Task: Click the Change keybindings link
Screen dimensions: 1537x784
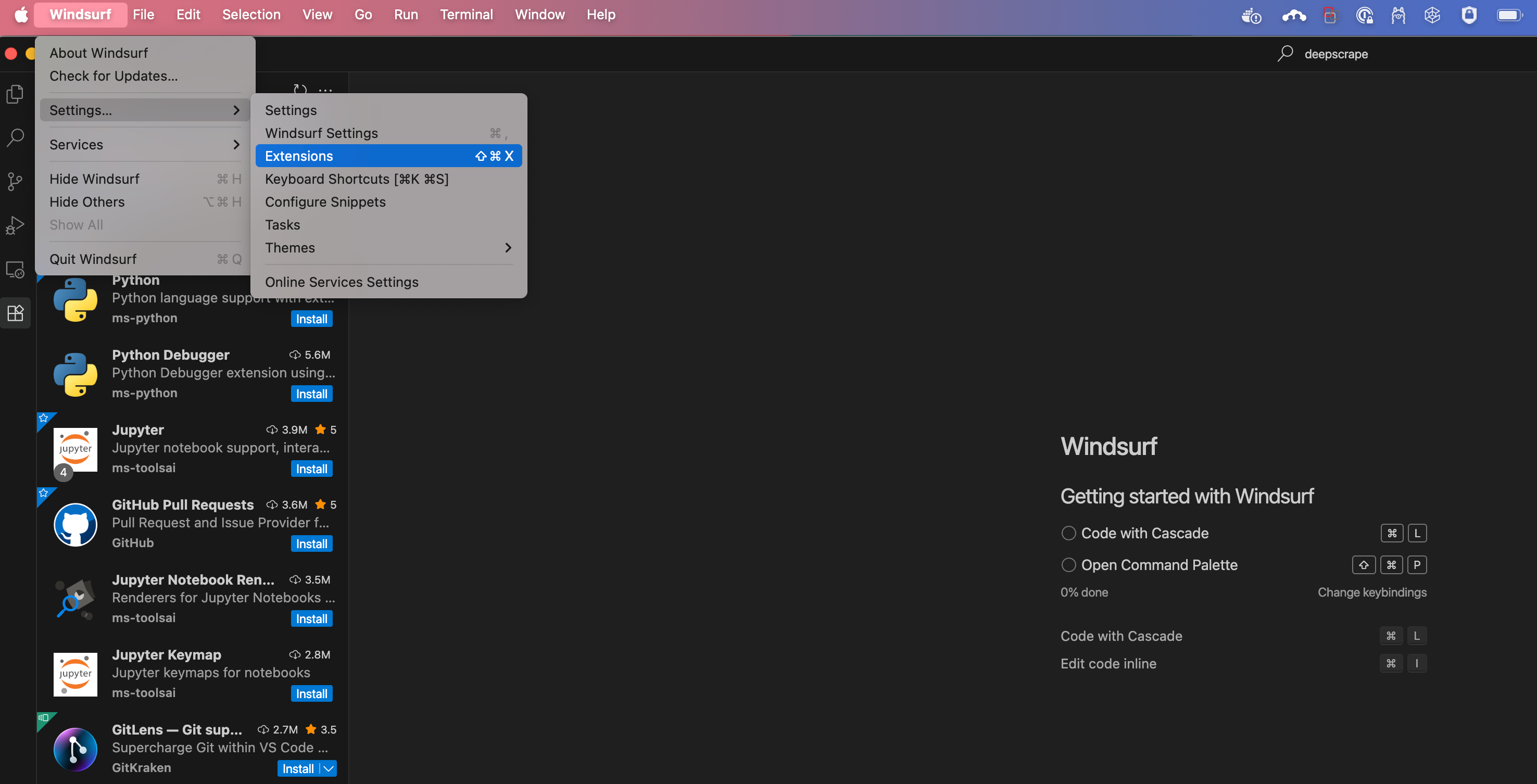Action: click(1371, 592)
